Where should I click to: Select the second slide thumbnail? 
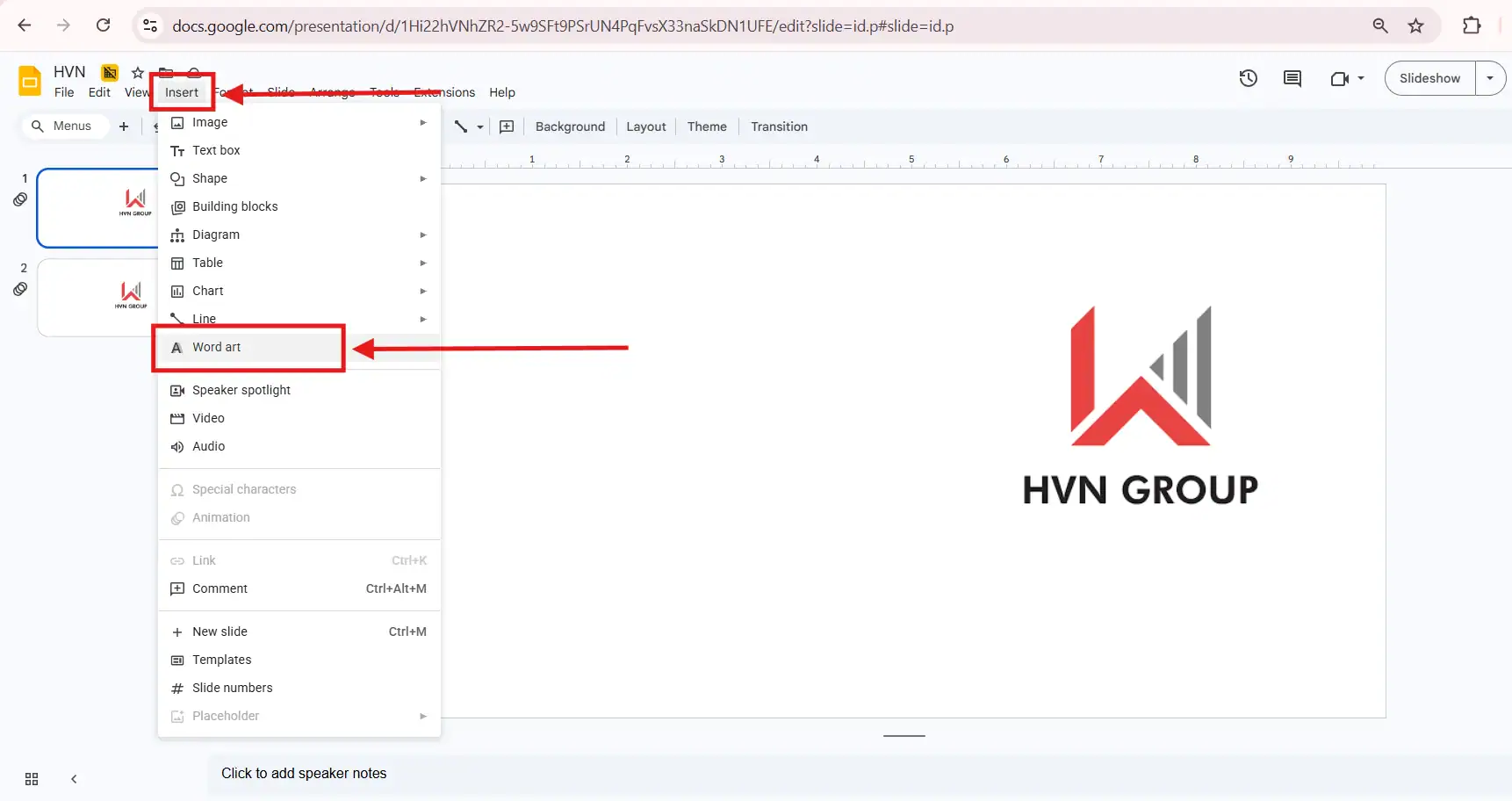pos(98,297)
